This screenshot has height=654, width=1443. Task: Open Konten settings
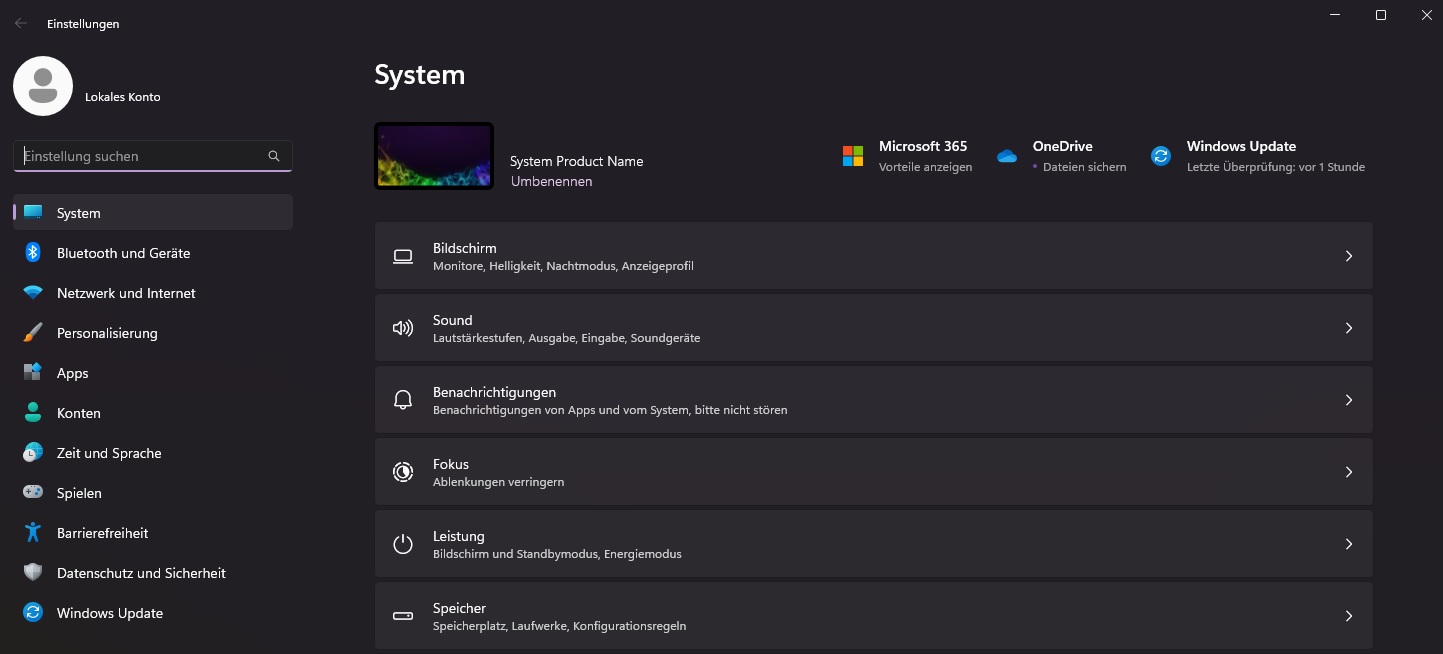point(33,413)
